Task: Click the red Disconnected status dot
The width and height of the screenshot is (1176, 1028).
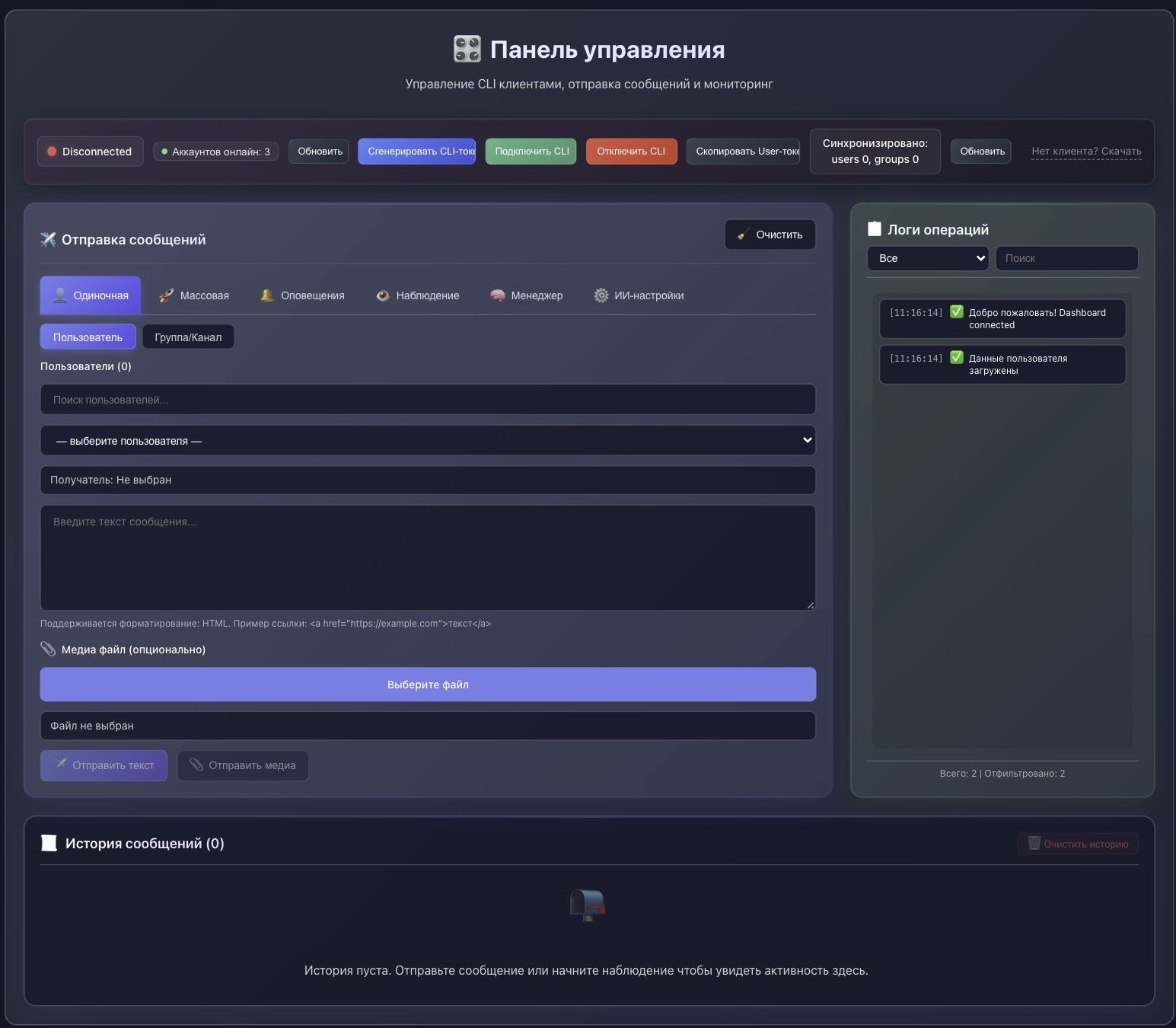Action: (x=52, y=152)
